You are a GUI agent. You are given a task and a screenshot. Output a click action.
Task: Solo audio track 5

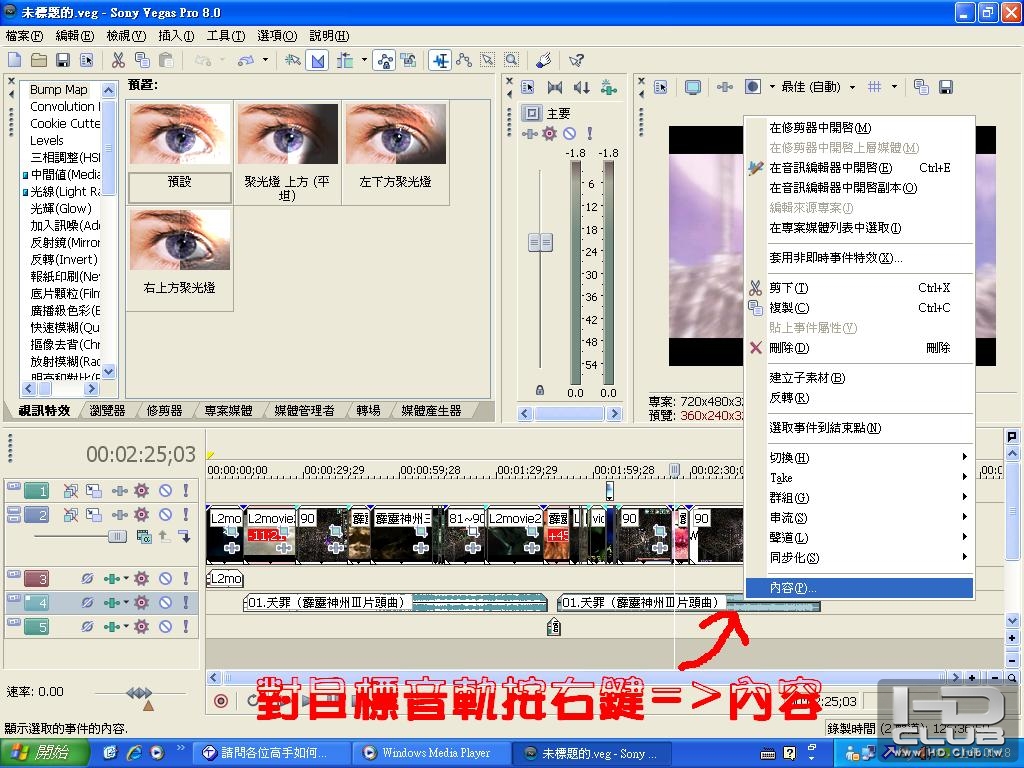pyautogui.click(x=186, y=627)
